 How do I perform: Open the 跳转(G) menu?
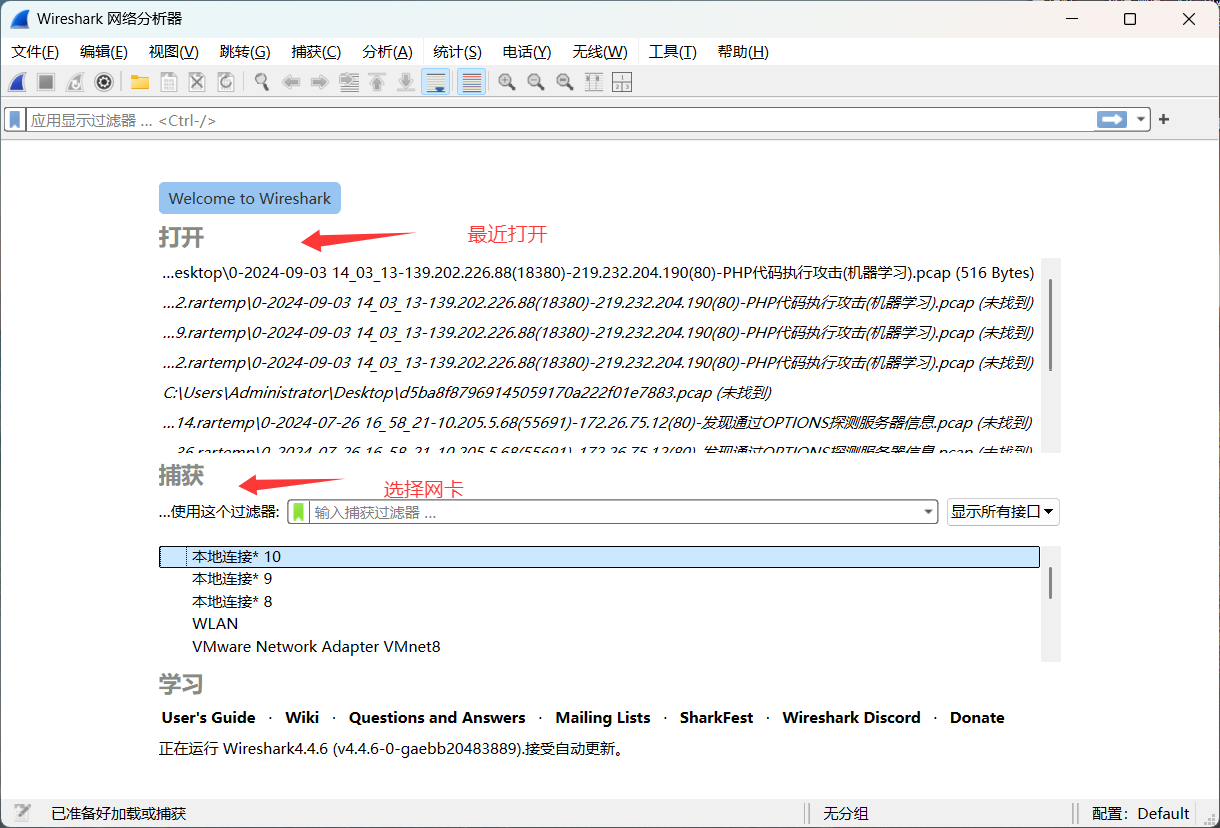tap(245, 52)
